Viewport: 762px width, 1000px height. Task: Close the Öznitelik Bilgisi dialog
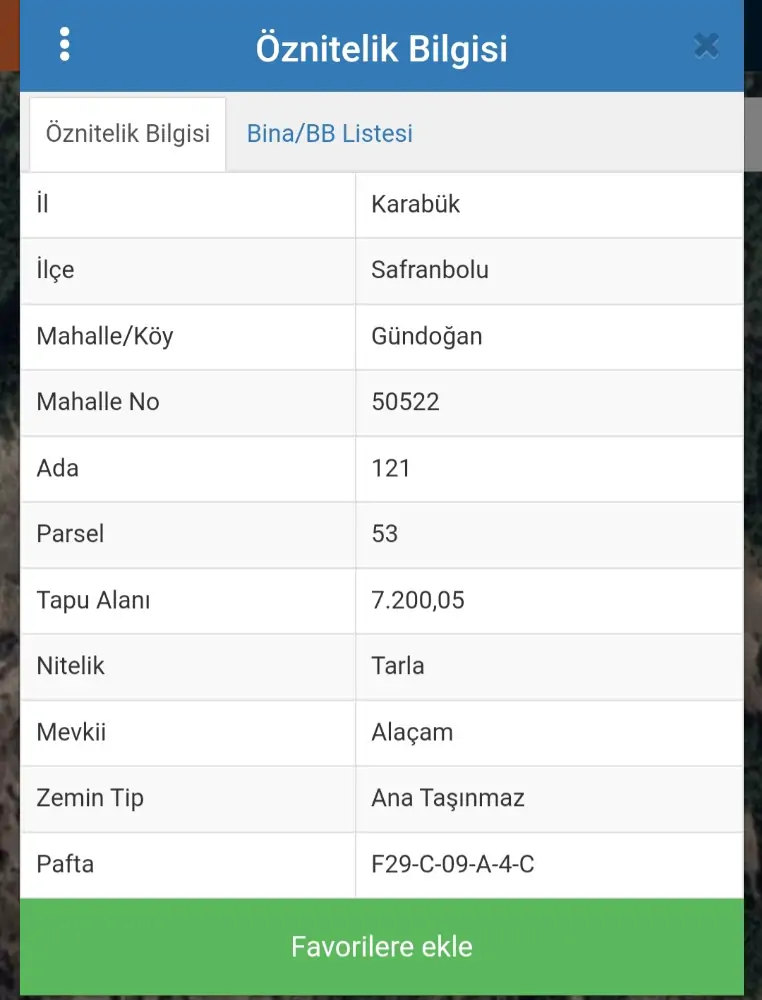tap(706, 46)
